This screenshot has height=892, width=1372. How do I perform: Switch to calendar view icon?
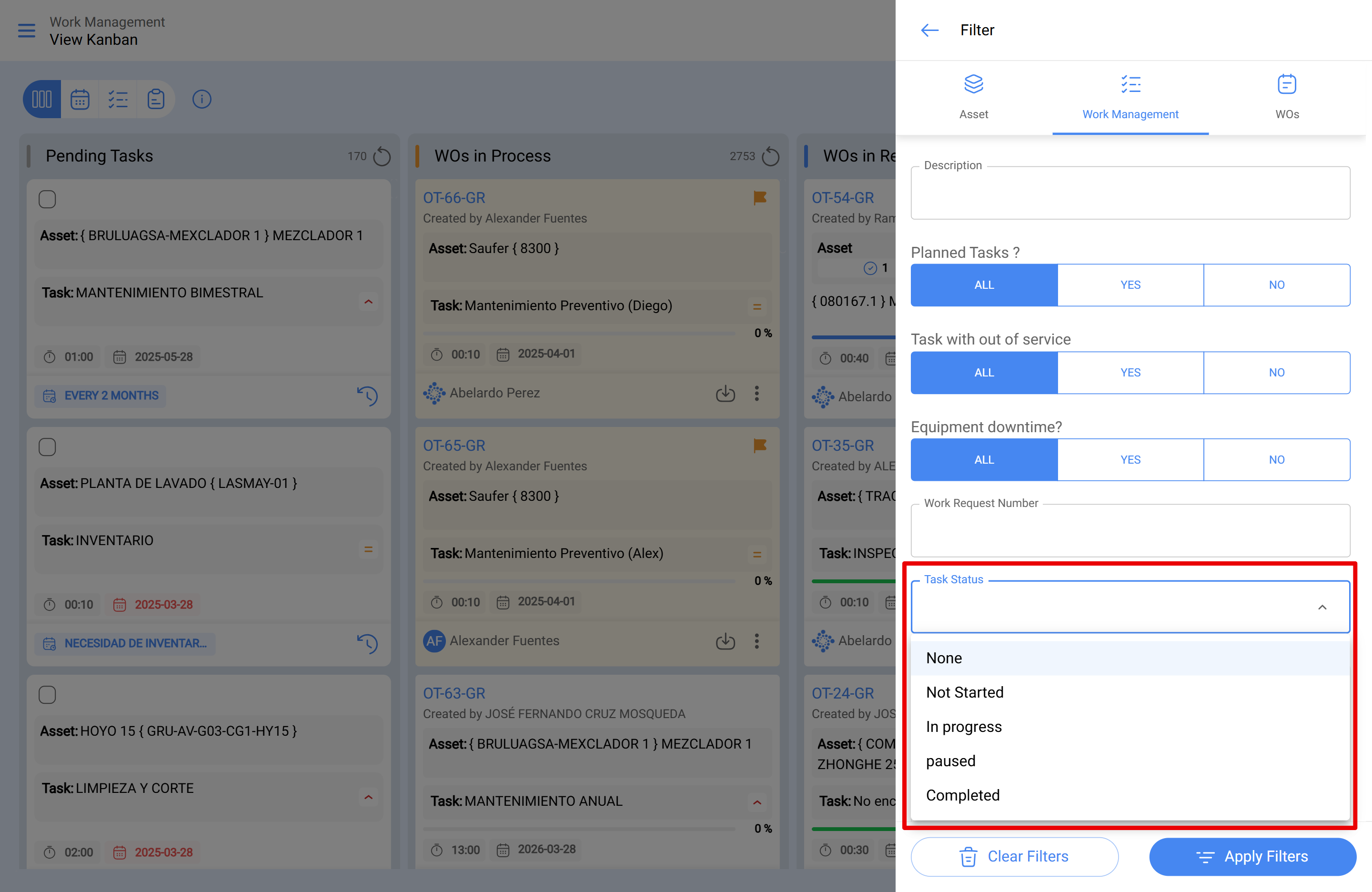point(80,99)
